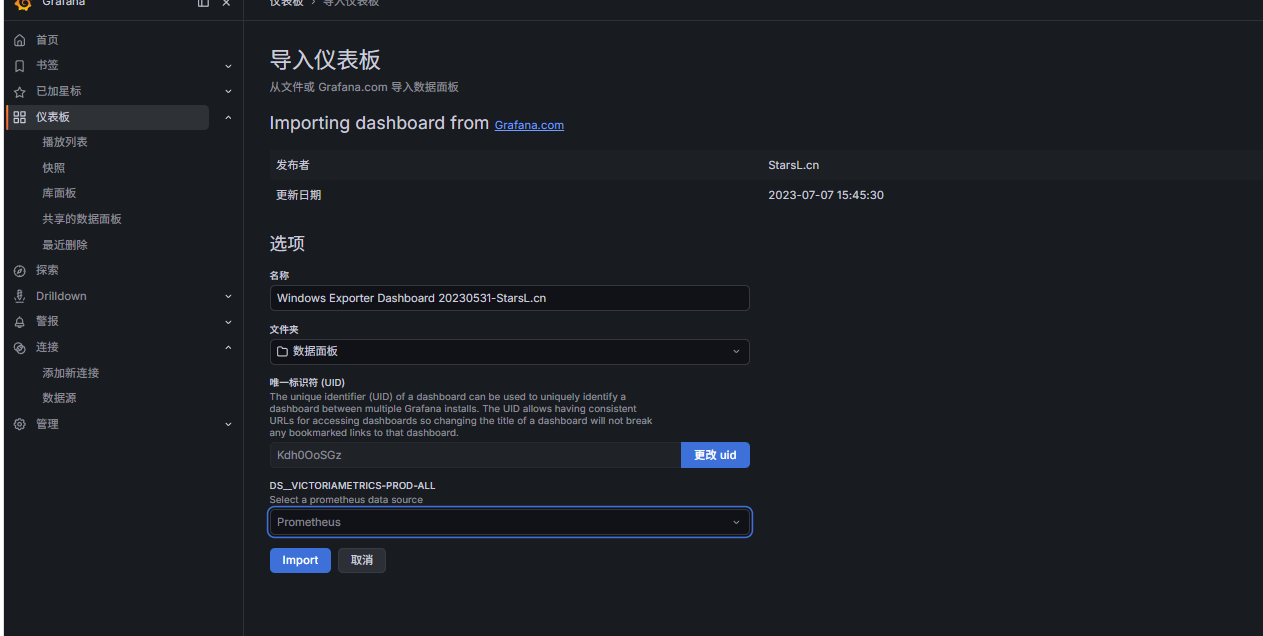This screenshot has width=1263, height=636.
Task: Open 警报 in the sidebar
Action: 47,321
